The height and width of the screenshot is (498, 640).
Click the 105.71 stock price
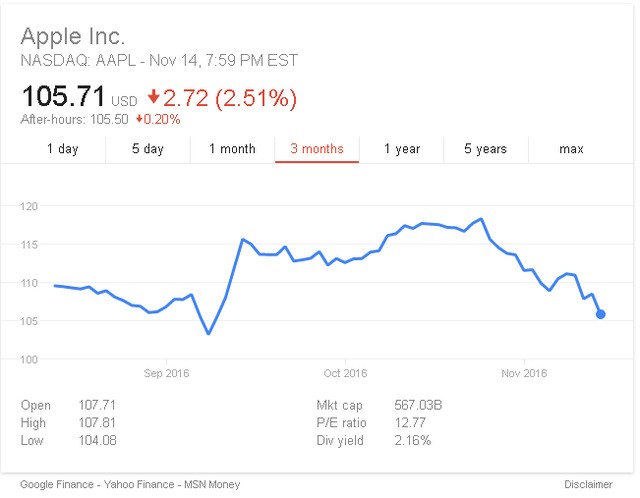coord(63,98)
